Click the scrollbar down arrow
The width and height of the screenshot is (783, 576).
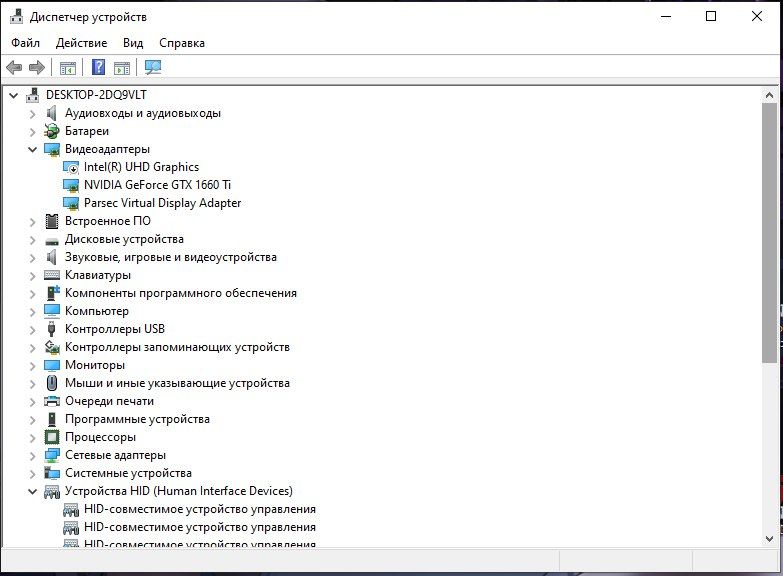[769, 539]
